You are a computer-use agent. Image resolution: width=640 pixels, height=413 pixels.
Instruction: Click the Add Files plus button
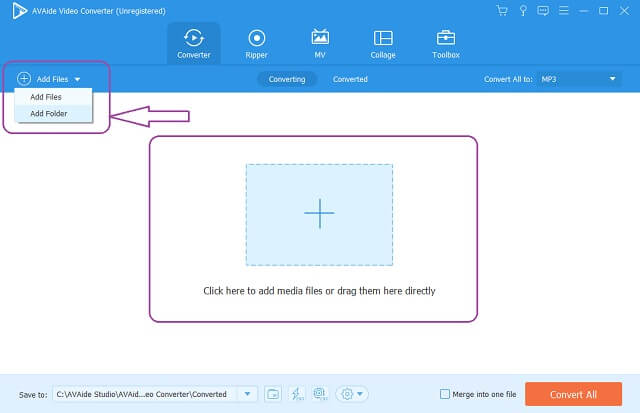pos(24,79)
